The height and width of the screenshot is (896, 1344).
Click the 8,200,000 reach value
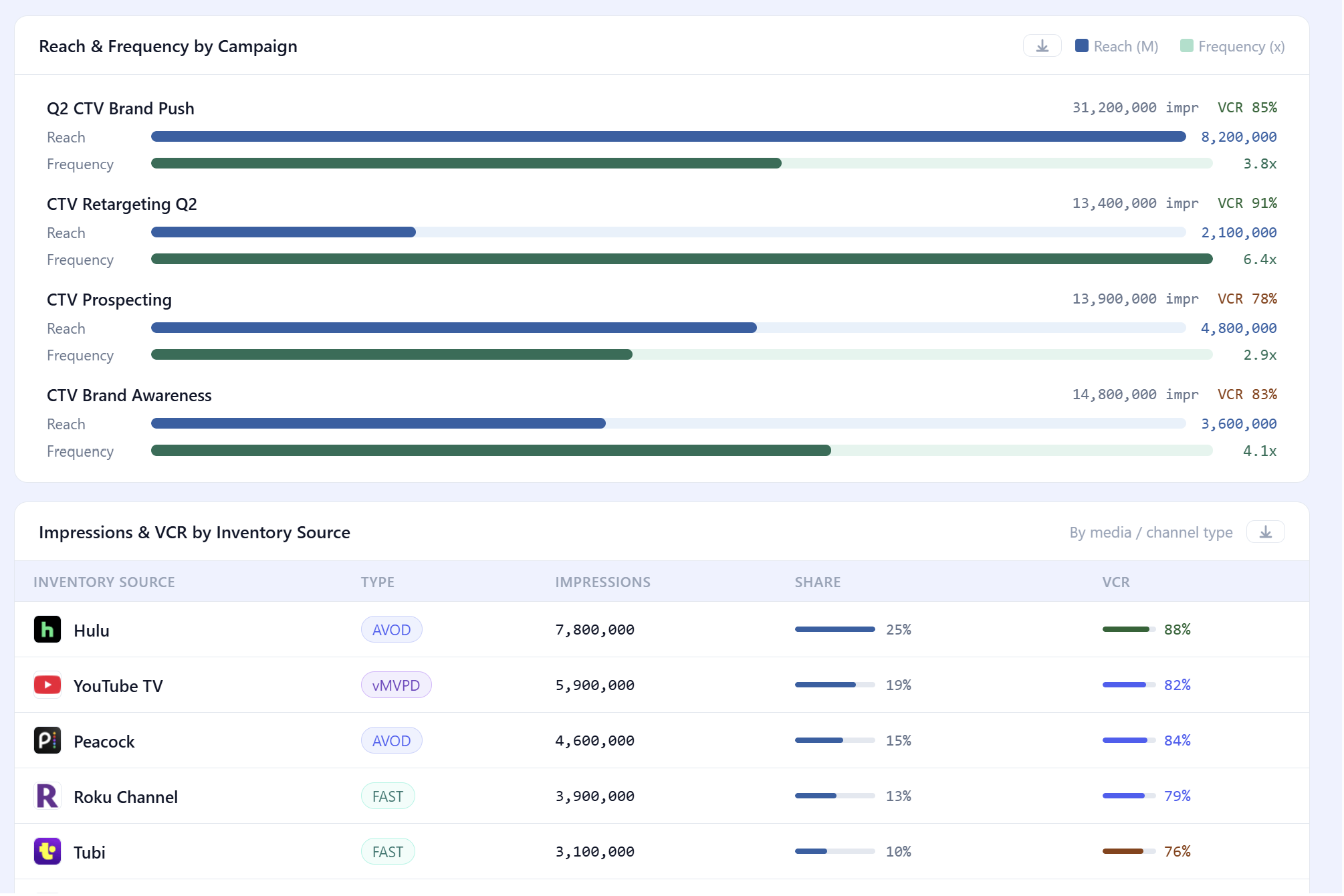click(x=1239, y=137)
